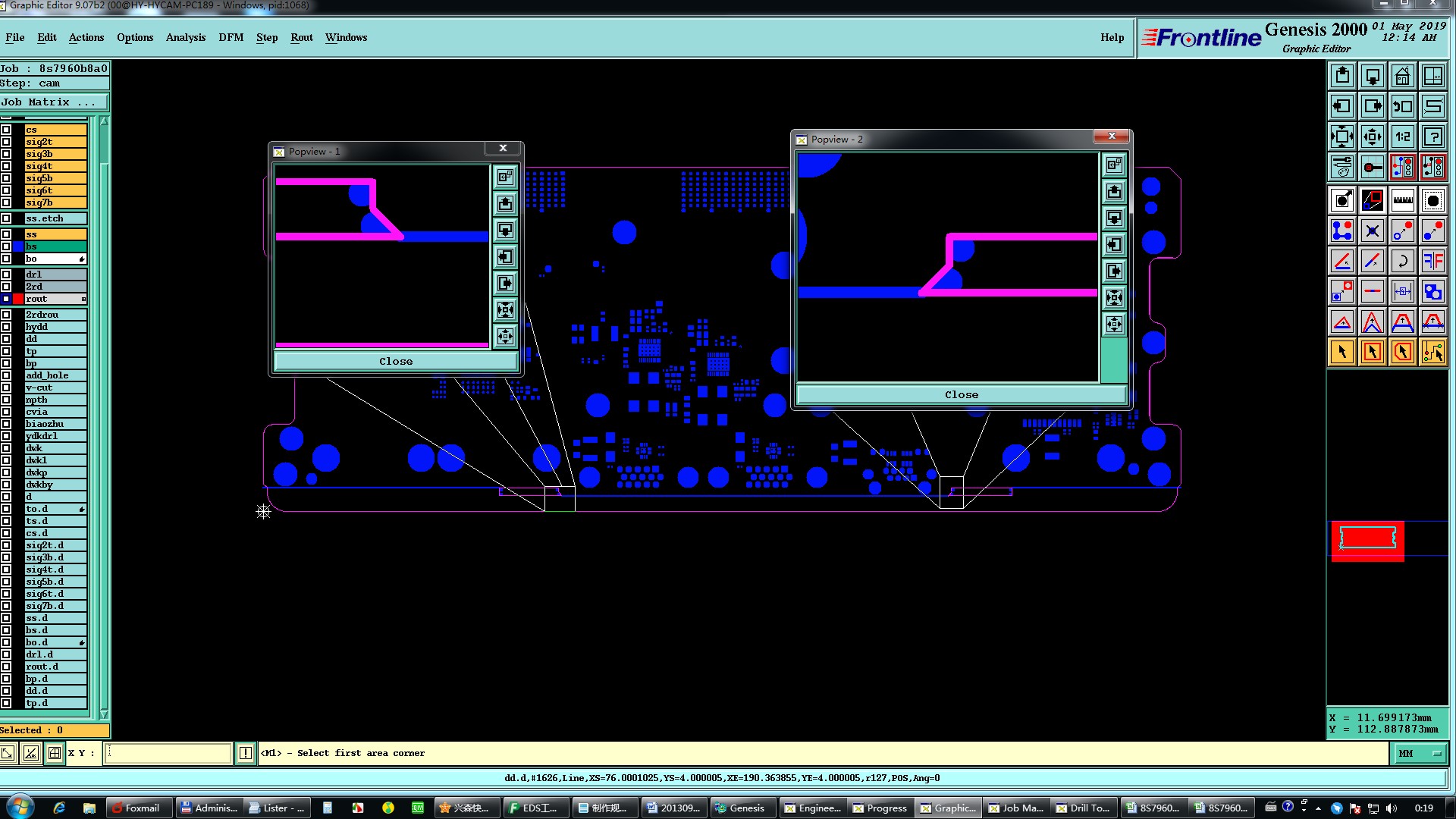
Task: Select the feature filter black-dot-arrow icon
Action: [1342, 200]
